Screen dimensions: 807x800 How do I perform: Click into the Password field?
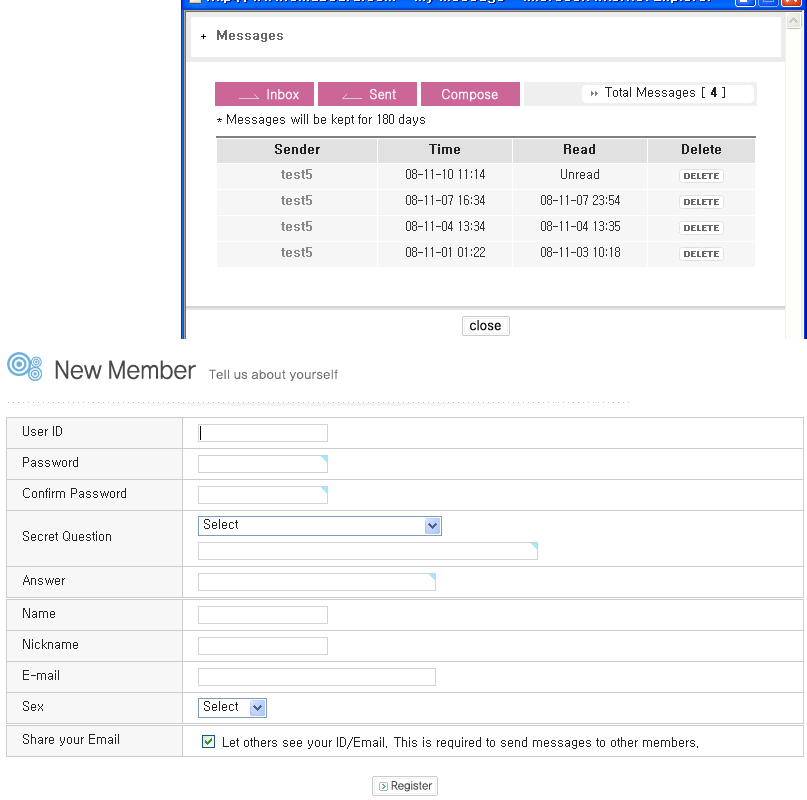262,464
